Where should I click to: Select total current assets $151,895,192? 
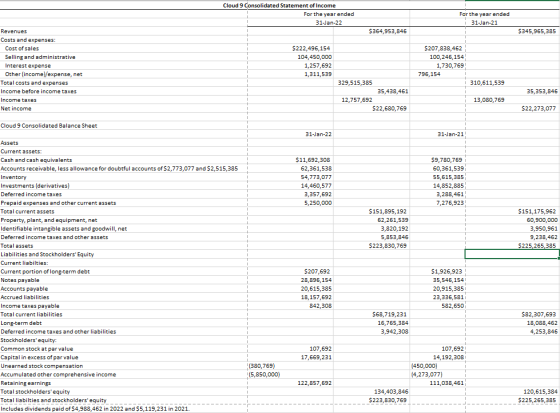point(388,211)
